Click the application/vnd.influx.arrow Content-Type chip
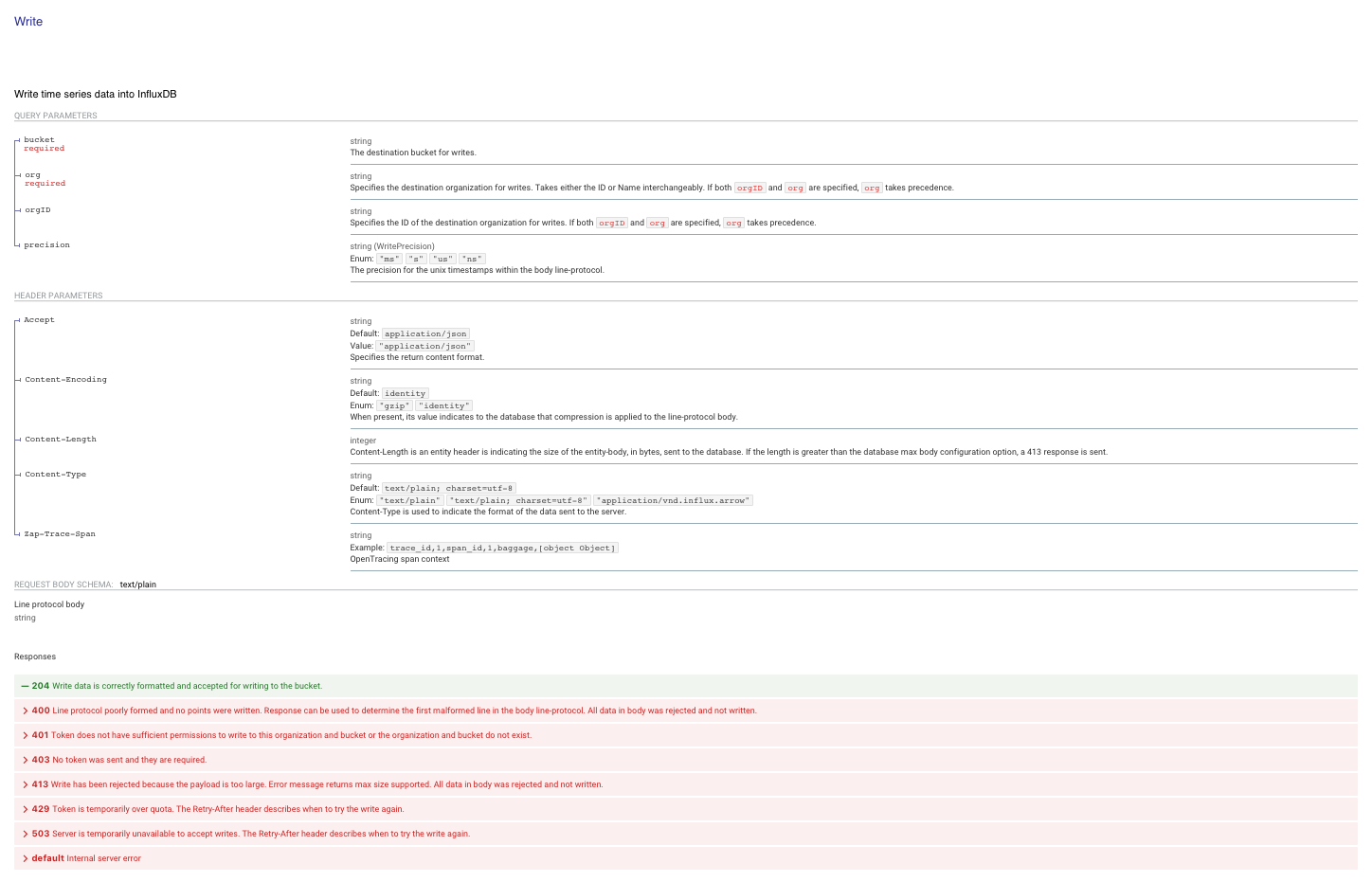The height and width of the screenshot is (882, 1372). 673,500
